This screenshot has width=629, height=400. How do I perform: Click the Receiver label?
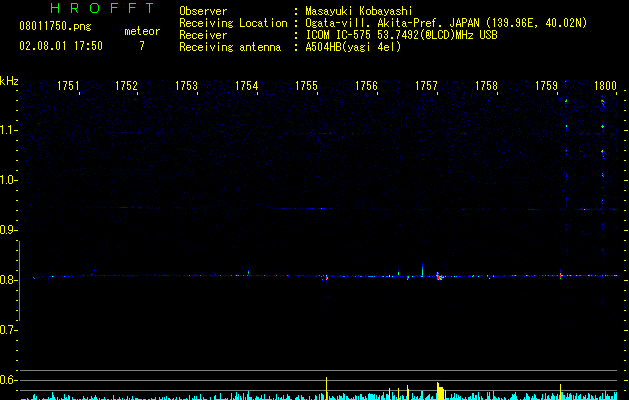pos(203,35)
